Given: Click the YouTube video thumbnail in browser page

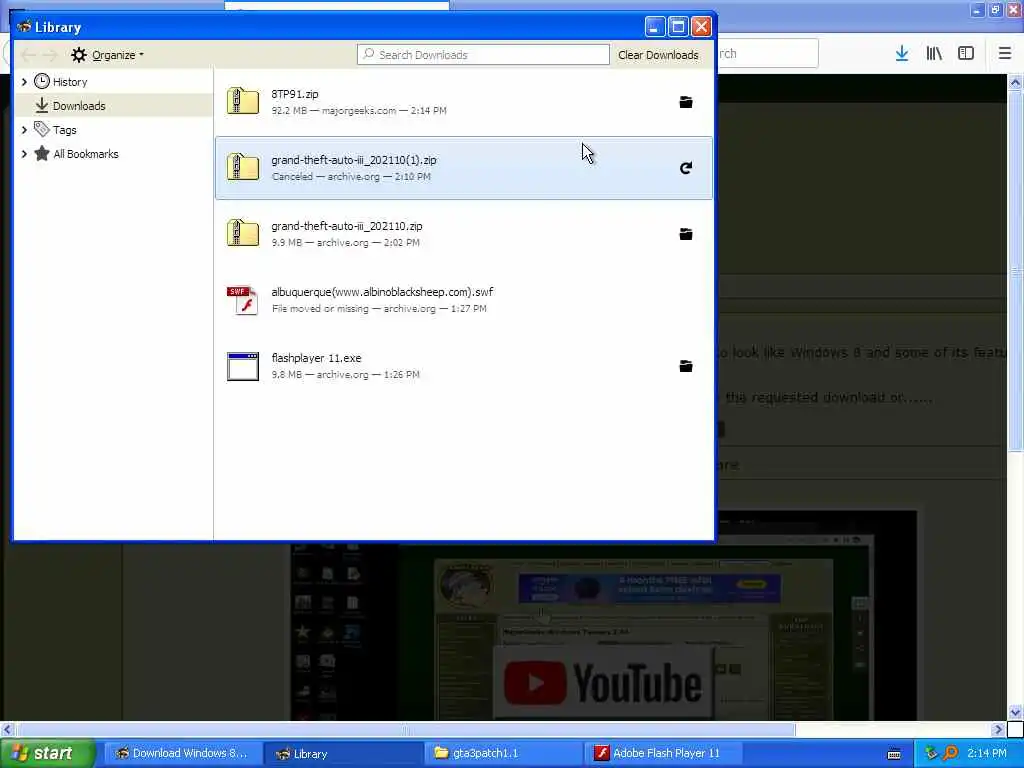Looking at the screenshot, I should 603,682.
